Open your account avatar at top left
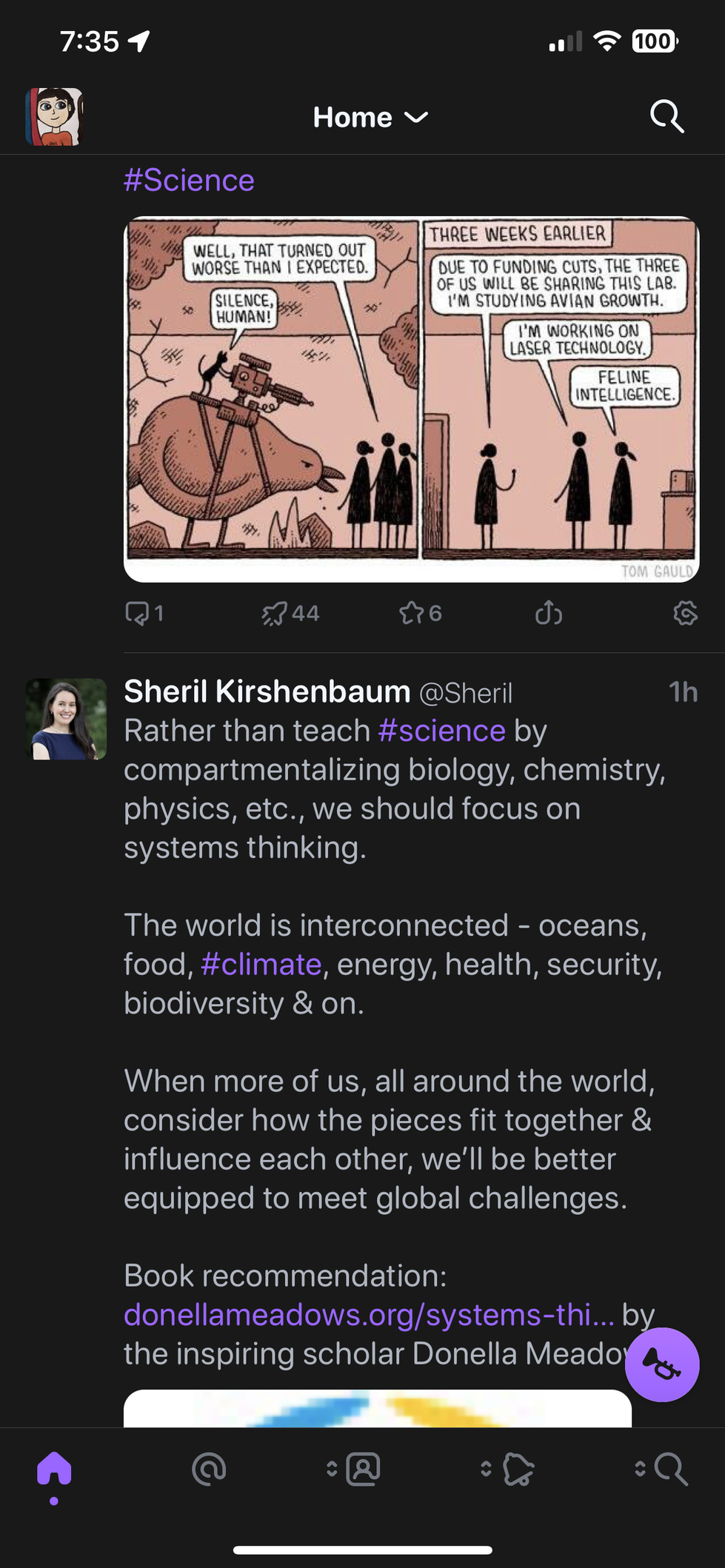725x1568 pixels. (x=53, y=117)
